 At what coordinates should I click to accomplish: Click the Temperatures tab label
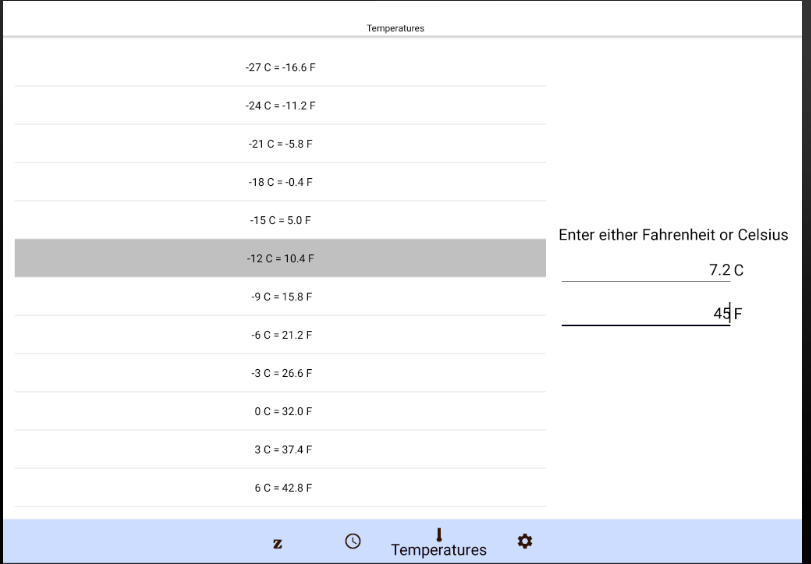click(x=438, y=550)
